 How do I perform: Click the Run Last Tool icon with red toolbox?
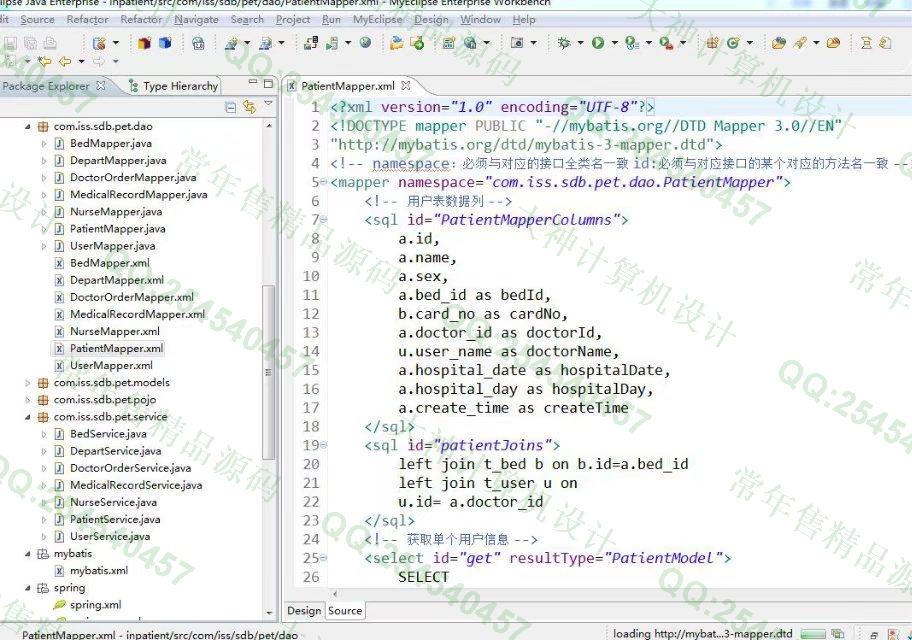coord(667,42)
